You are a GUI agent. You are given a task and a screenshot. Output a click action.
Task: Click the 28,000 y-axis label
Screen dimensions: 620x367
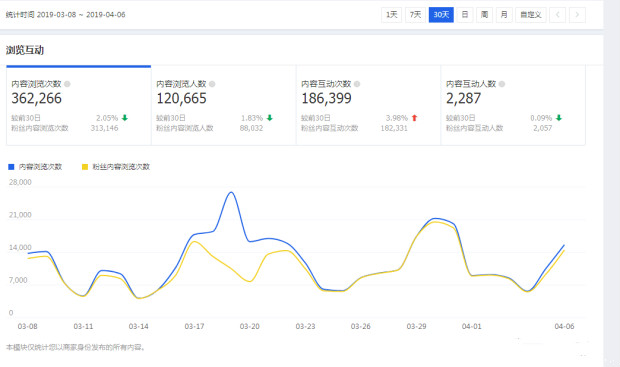20,182
